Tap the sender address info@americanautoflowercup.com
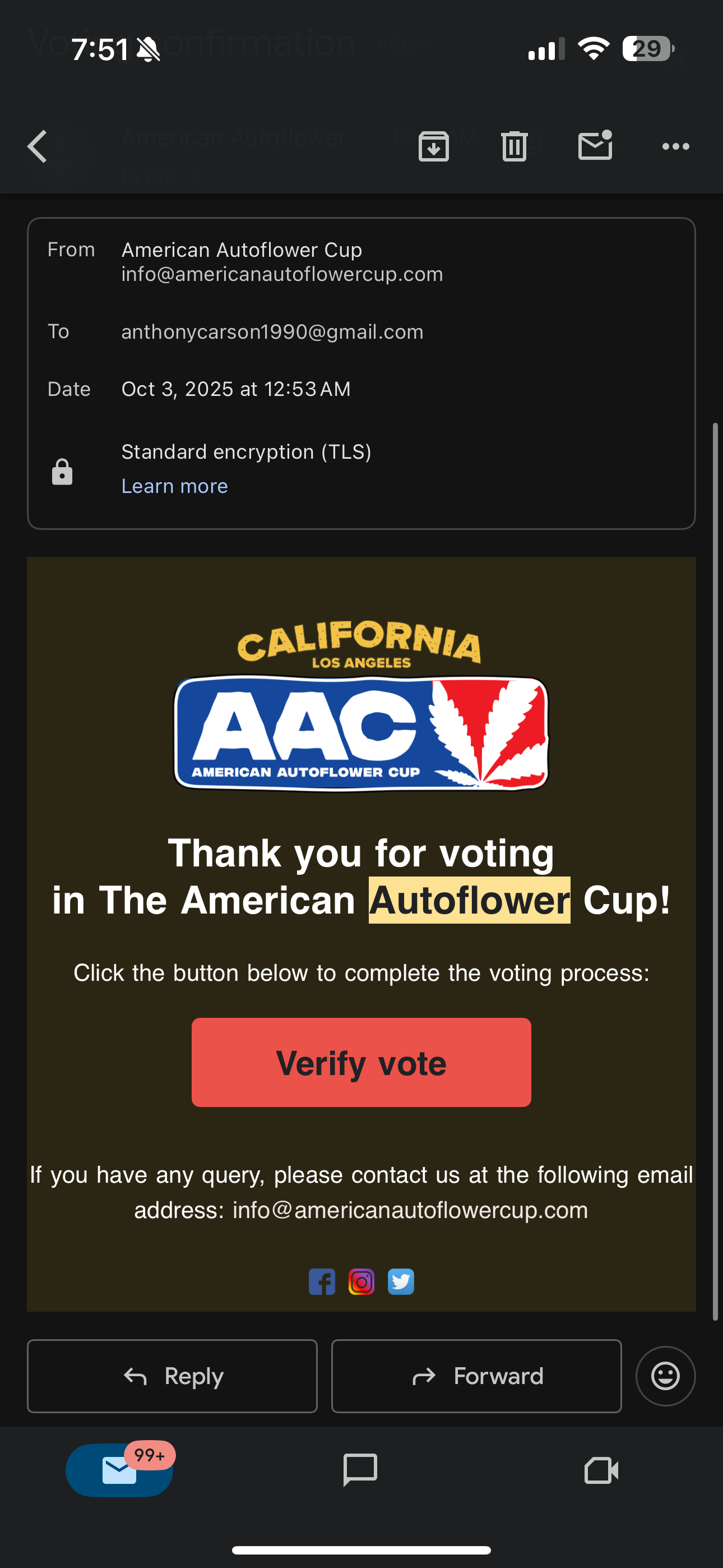 (x=282, y=275)
